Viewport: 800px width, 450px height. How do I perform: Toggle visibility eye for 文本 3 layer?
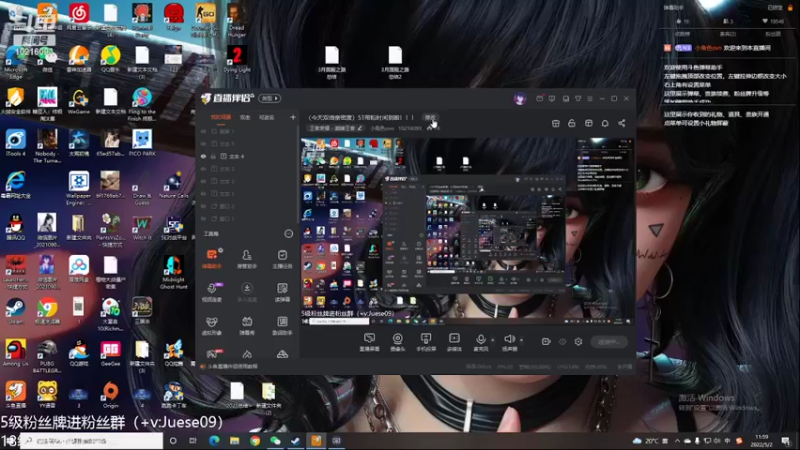point(204,169)
